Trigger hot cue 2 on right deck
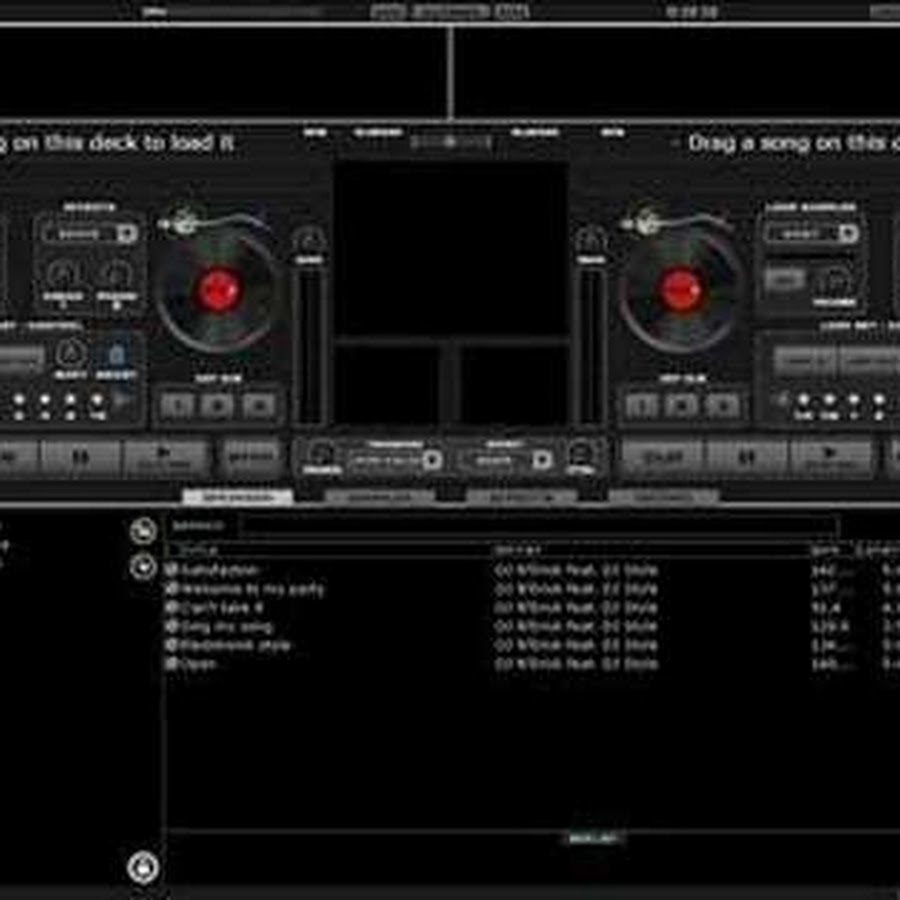This screenshot has height=900, width=900. point(682,406)
